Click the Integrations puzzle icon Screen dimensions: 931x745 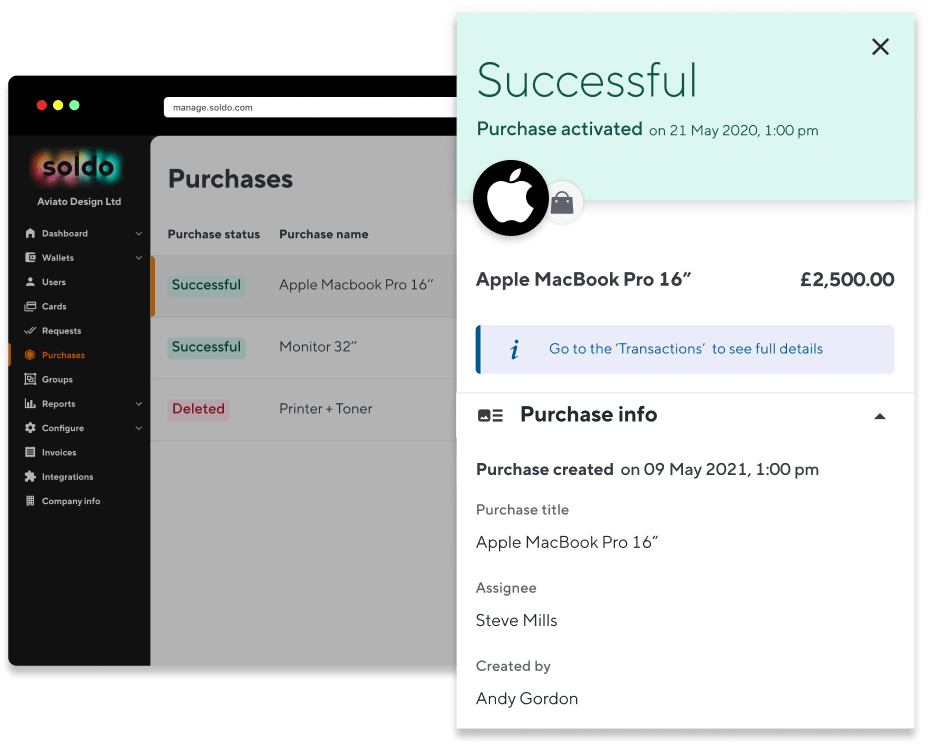coord(30,477)
